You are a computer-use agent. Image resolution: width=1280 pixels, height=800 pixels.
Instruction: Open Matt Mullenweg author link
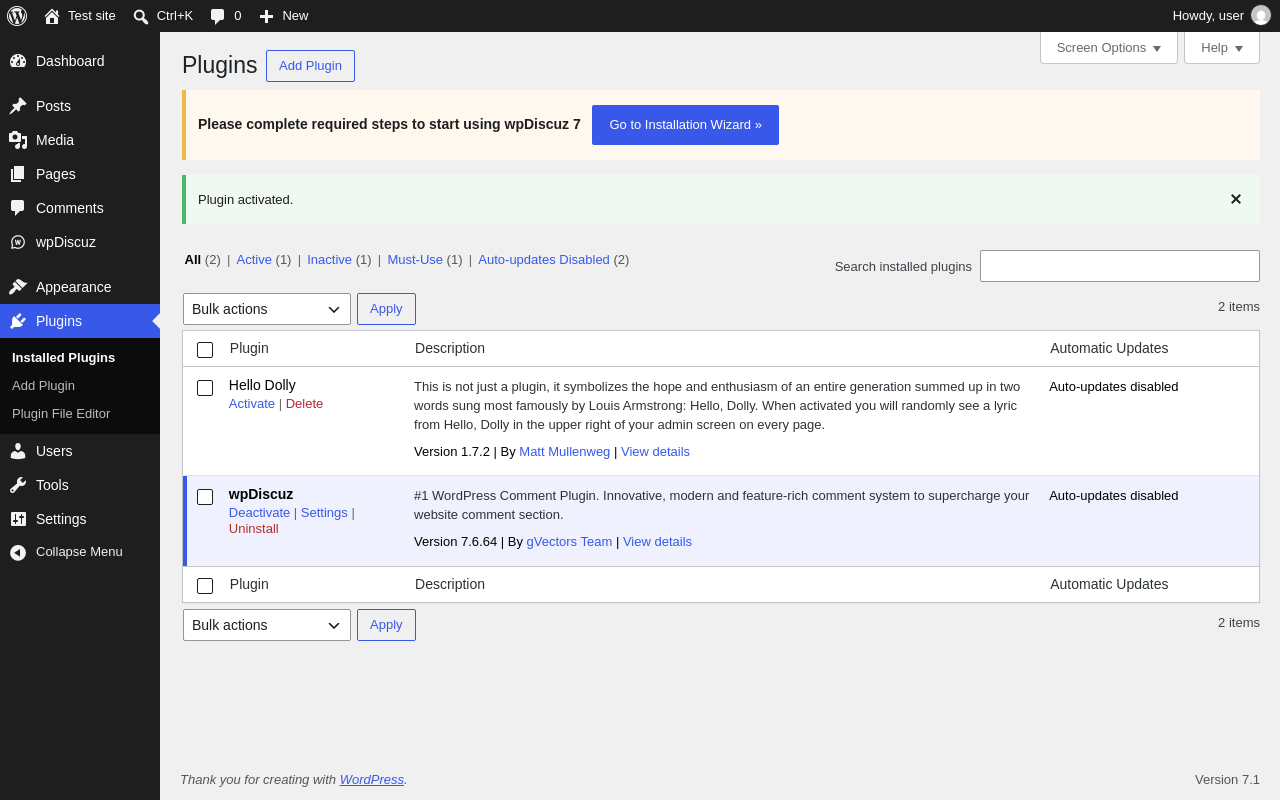click(x=564, y=452)
